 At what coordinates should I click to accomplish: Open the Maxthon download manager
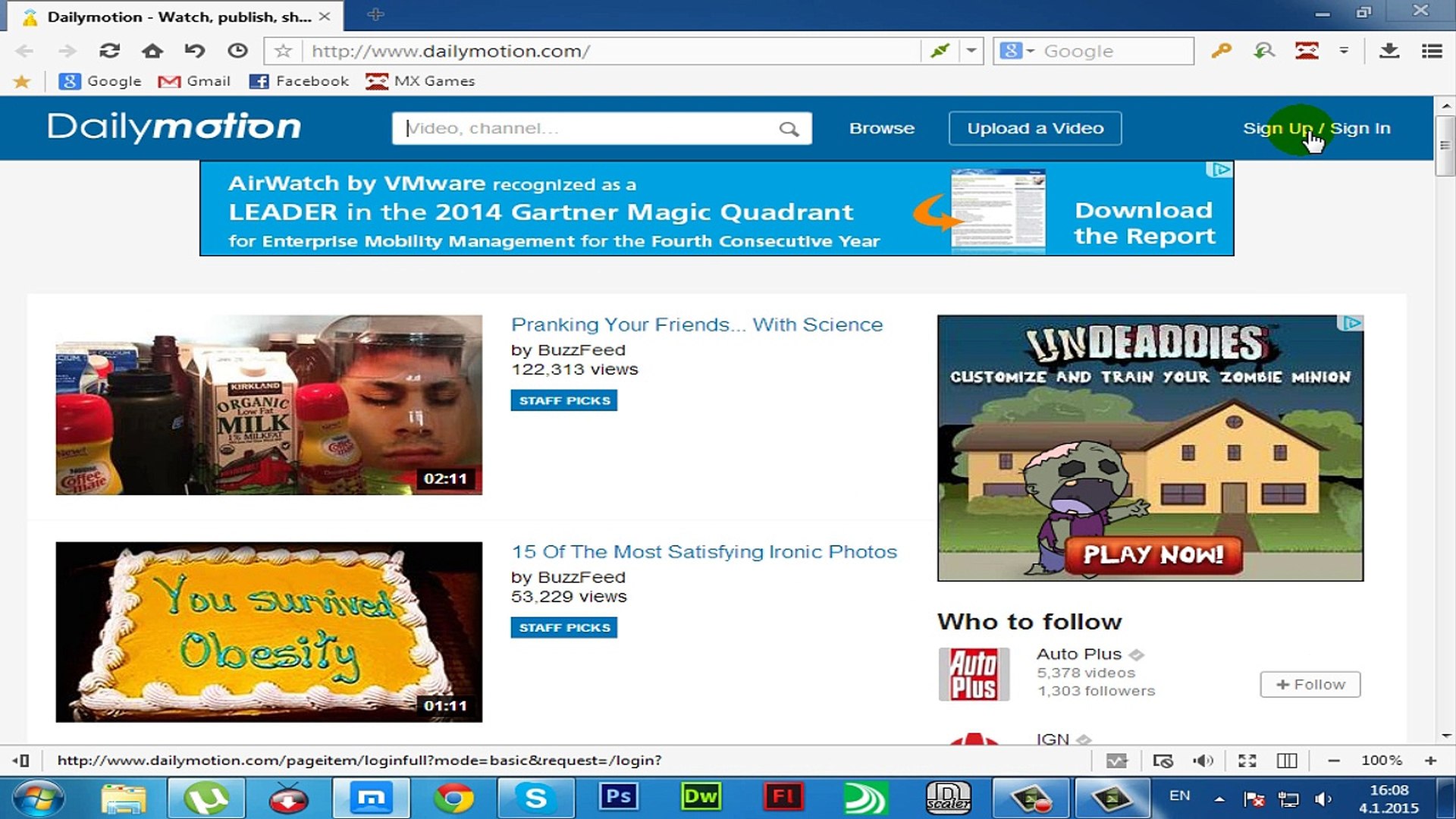click(1390, 51)
